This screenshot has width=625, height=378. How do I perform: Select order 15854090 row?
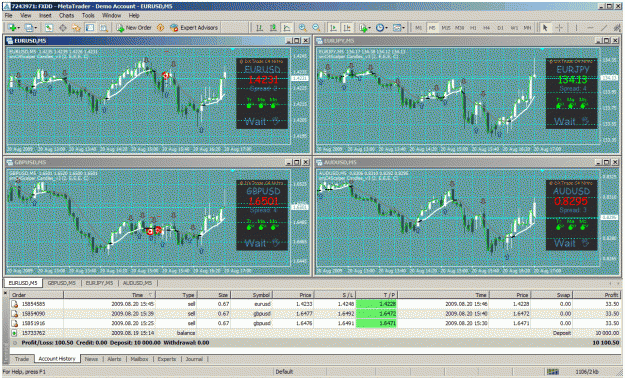coord(315,313)
